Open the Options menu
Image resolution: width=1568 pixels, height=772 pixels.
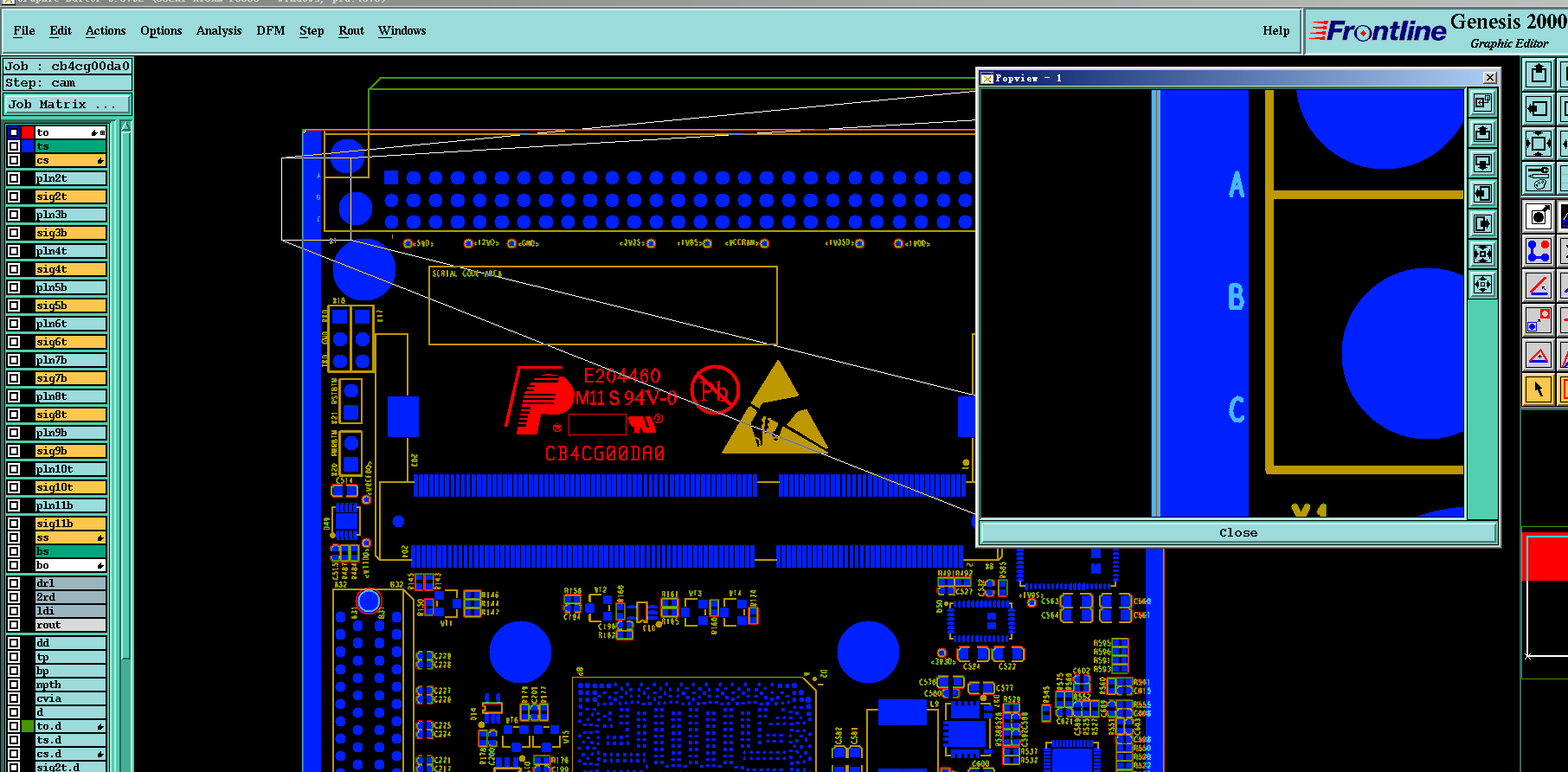(x=161, y=30)
